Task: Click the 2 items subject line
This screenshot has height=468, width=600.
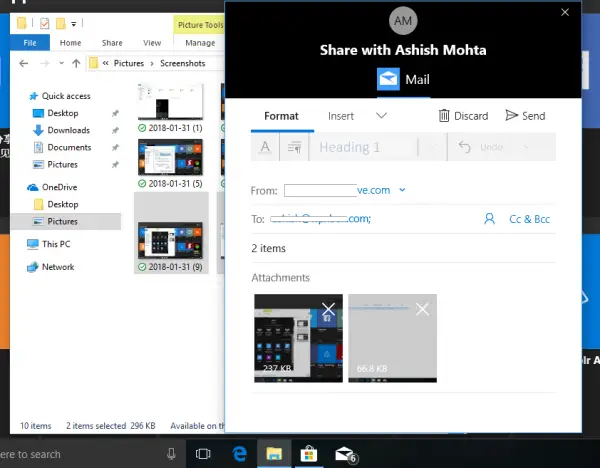Action: [x=403, y=248]
